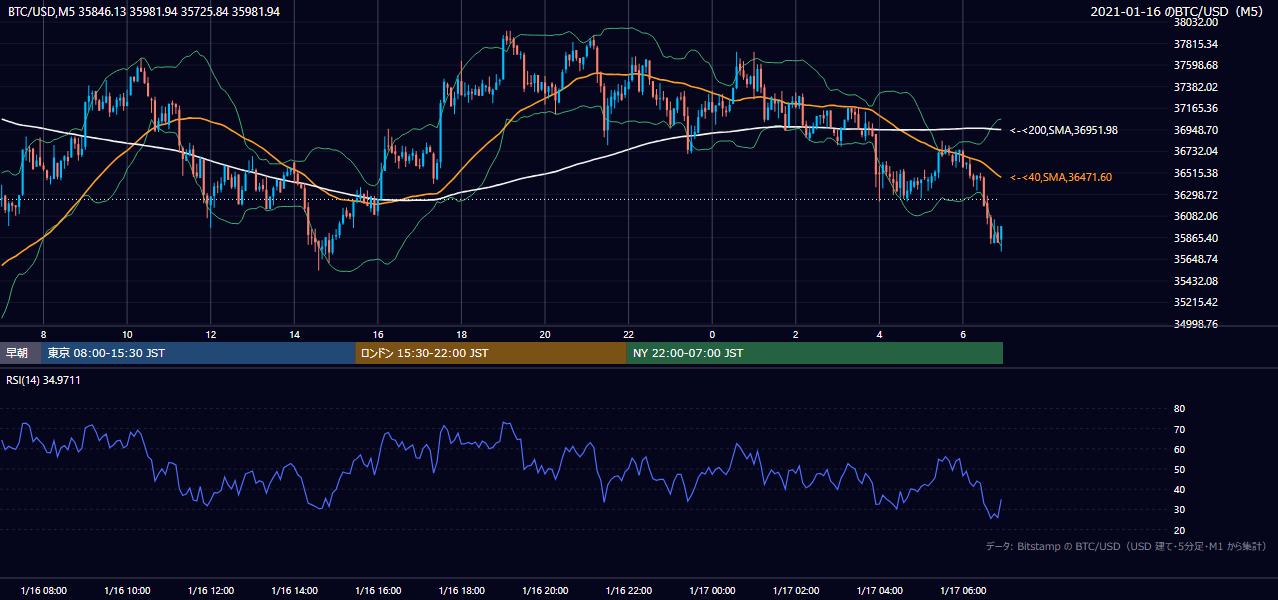Click price axis value 36732.04
The image size is (1278, 600).
[x=1196, y=151]
